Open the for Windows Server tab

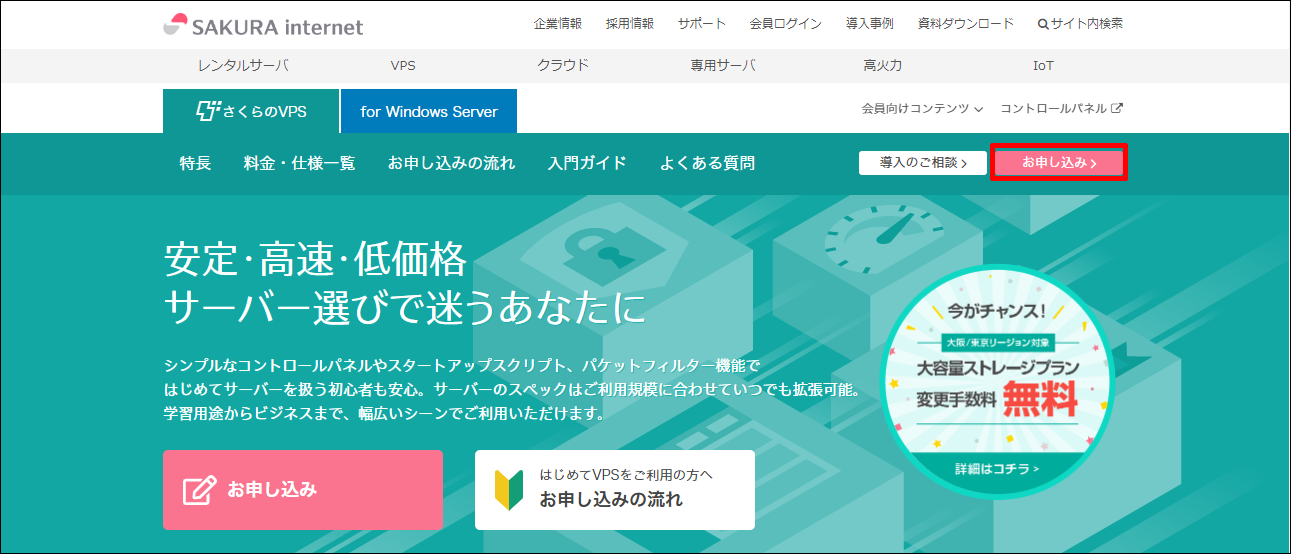428,111
